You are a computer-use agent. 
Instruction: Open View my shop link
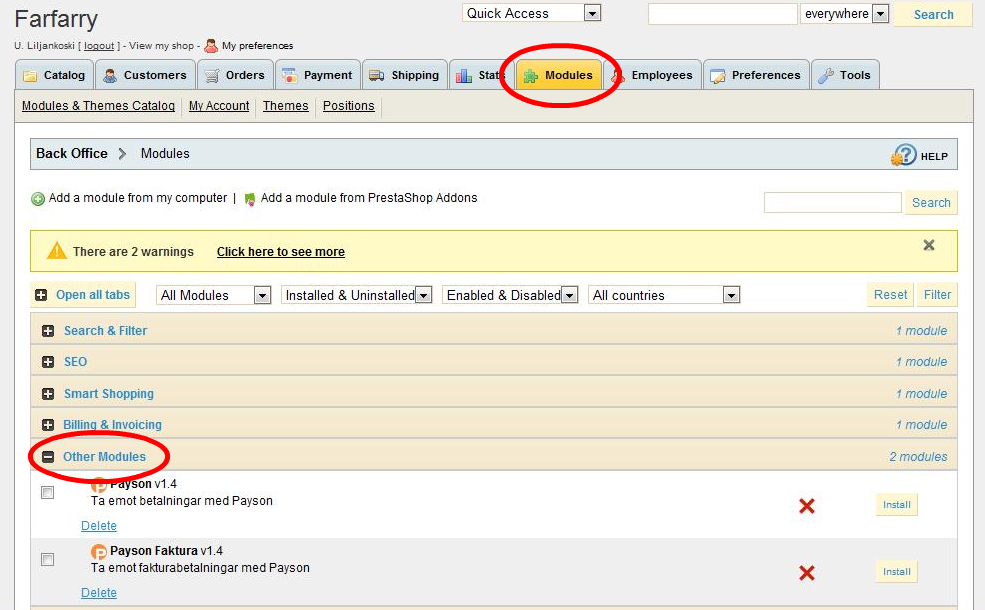click(161, 46)
